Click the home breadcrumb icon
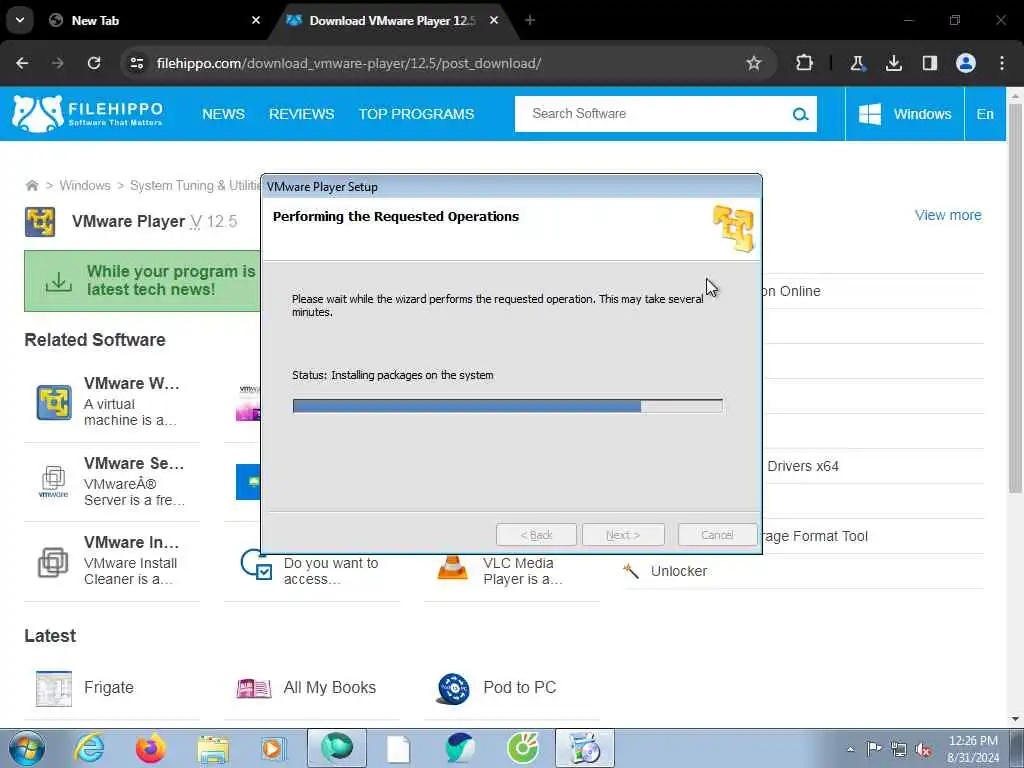 click(31, 185)
